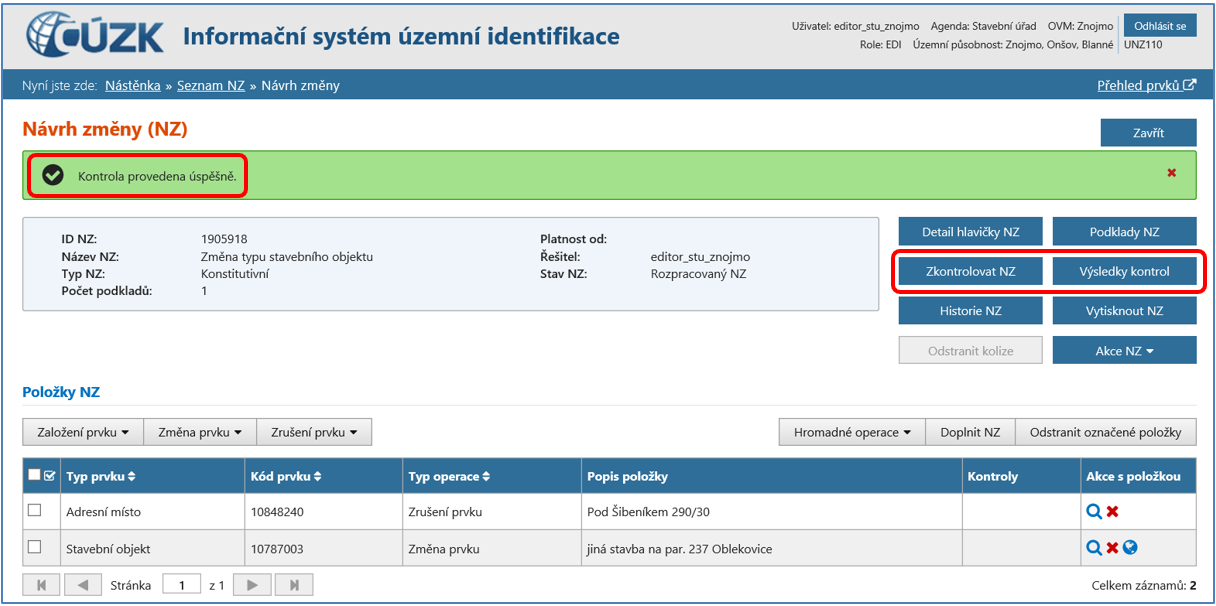
Task: Toggle select-all checkbox in table header
Action: [35, 476]
